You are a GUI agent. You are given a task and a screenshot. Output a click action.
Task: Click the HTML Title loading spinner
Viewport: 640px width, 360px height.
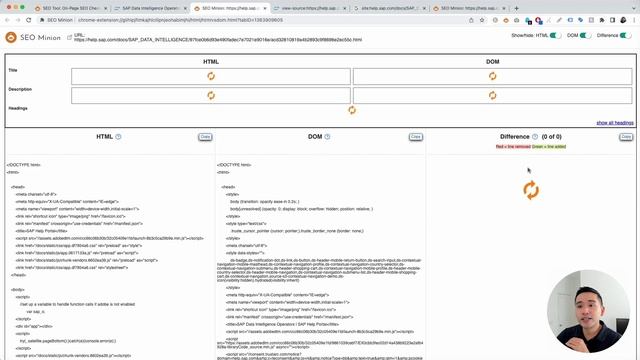(x=211, y=76)
